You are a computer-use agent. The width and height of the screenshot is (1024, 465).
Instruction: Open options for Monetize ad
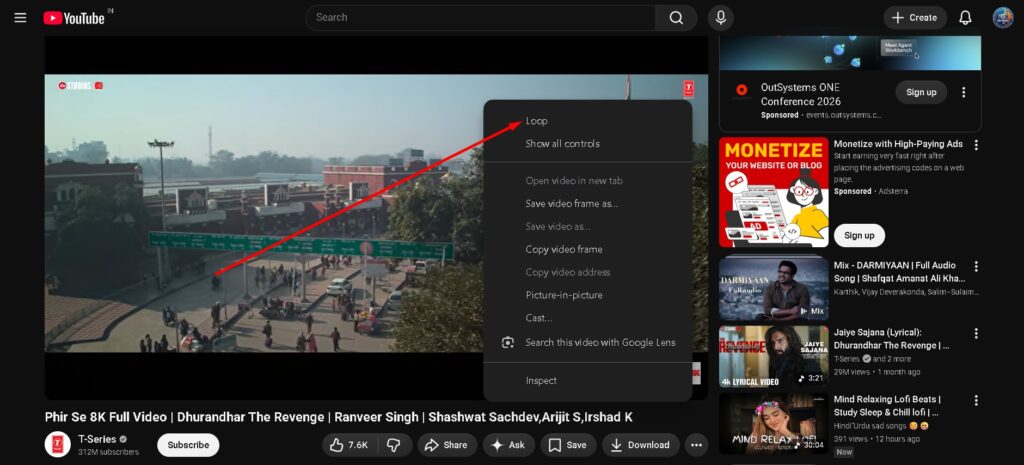(976, 144)
